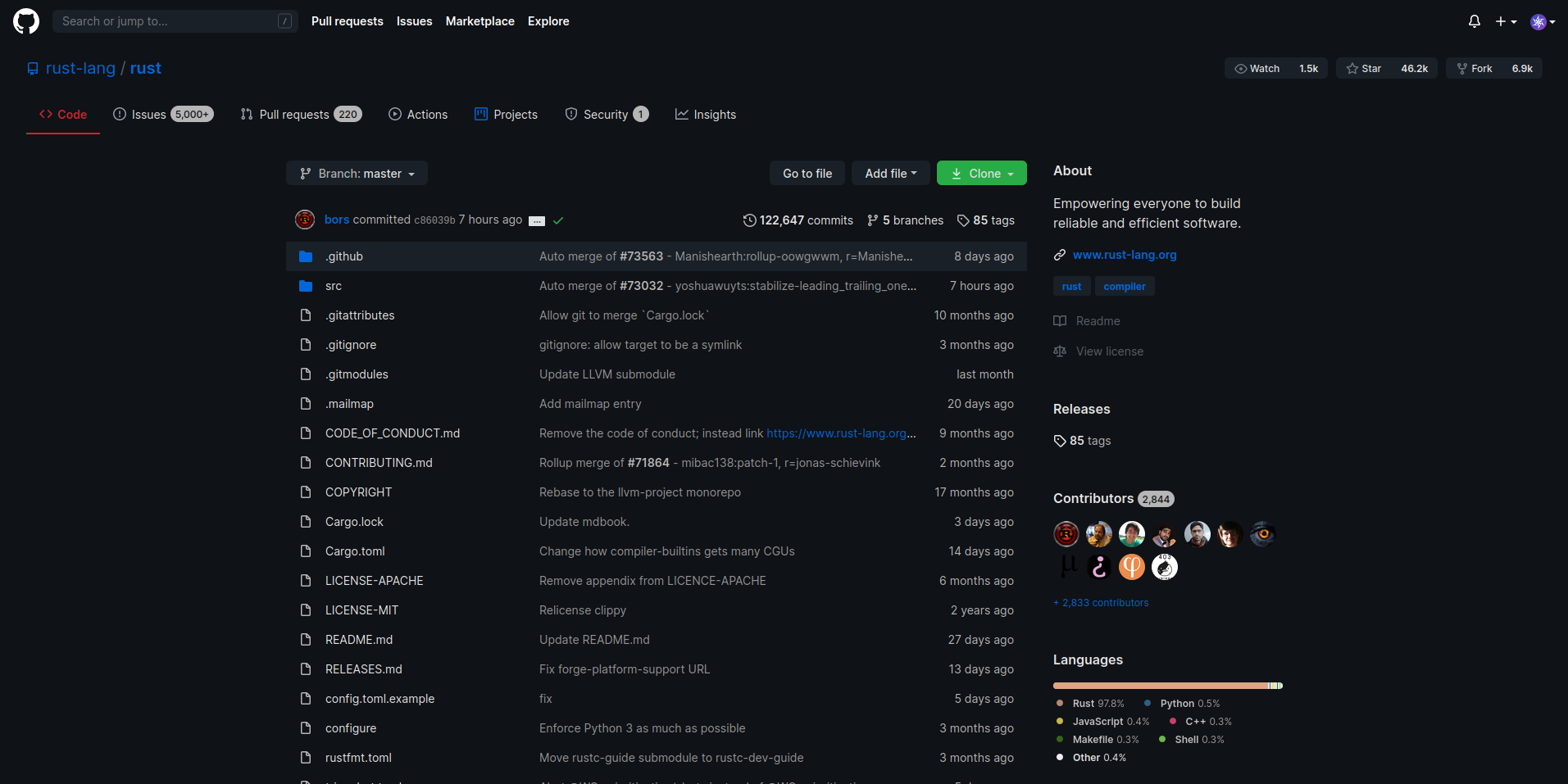
Task: Open www.rust-lang.org link
Action: 1125,255
